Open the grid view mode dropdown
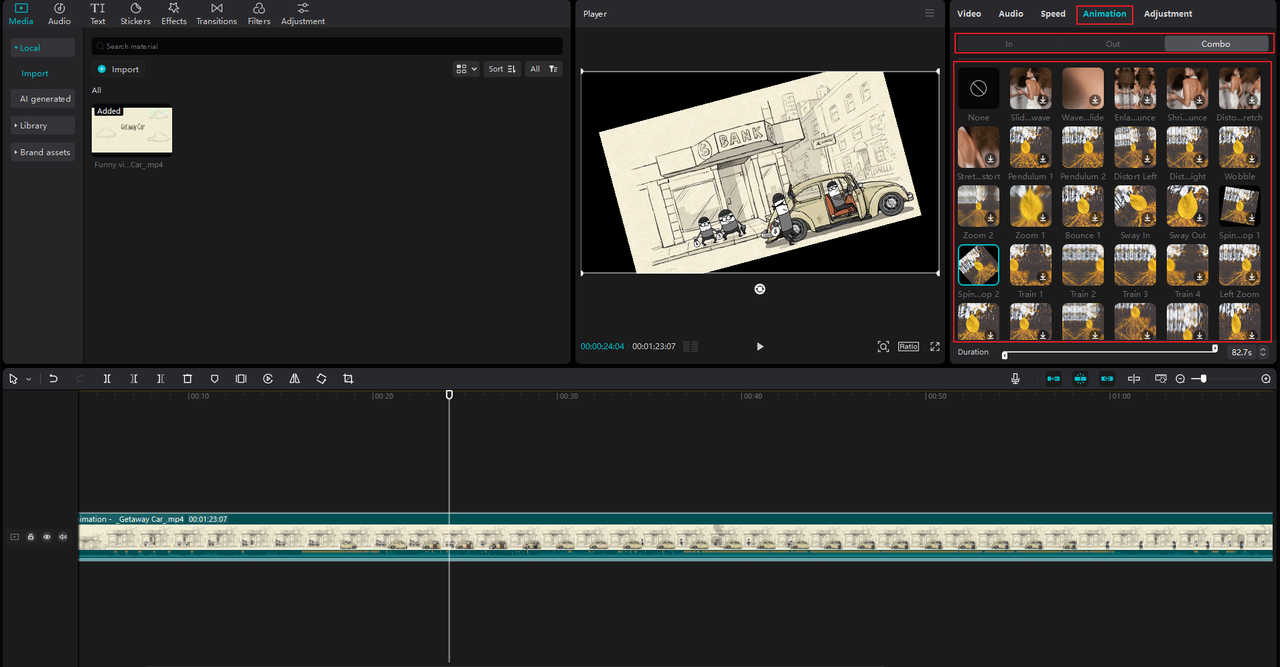Image resolution: width=1280 pixels, height=667 pixels. tap(466, 69)
